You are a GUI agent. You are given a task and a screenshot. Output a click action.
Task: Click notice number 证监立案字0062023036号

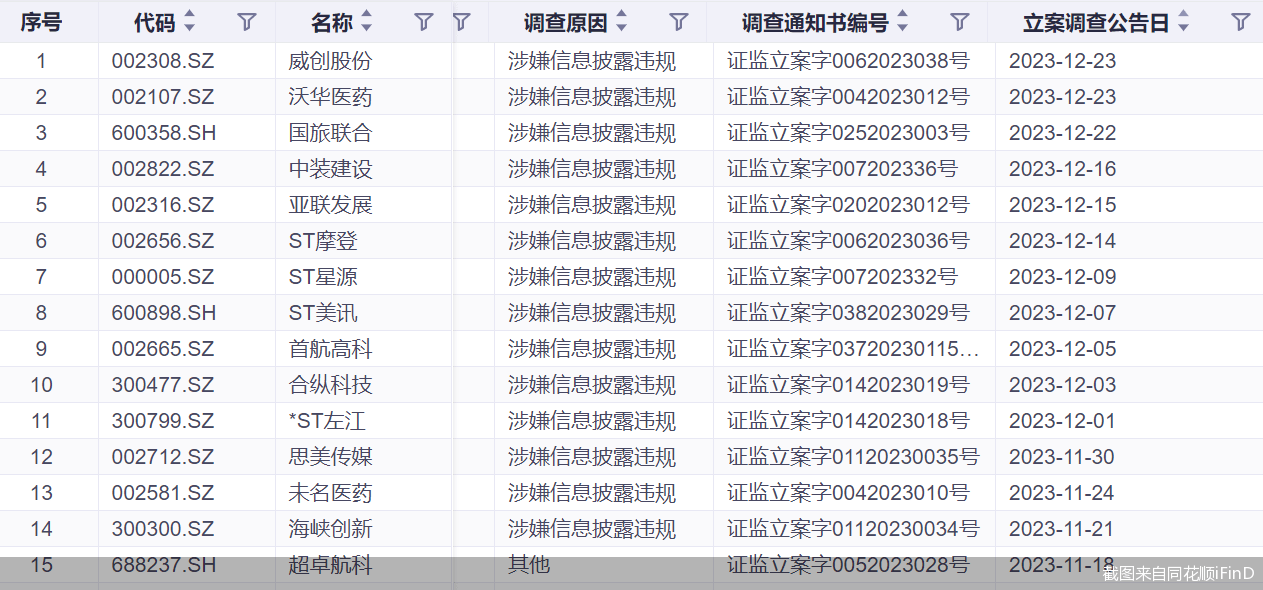coord(848,241)
